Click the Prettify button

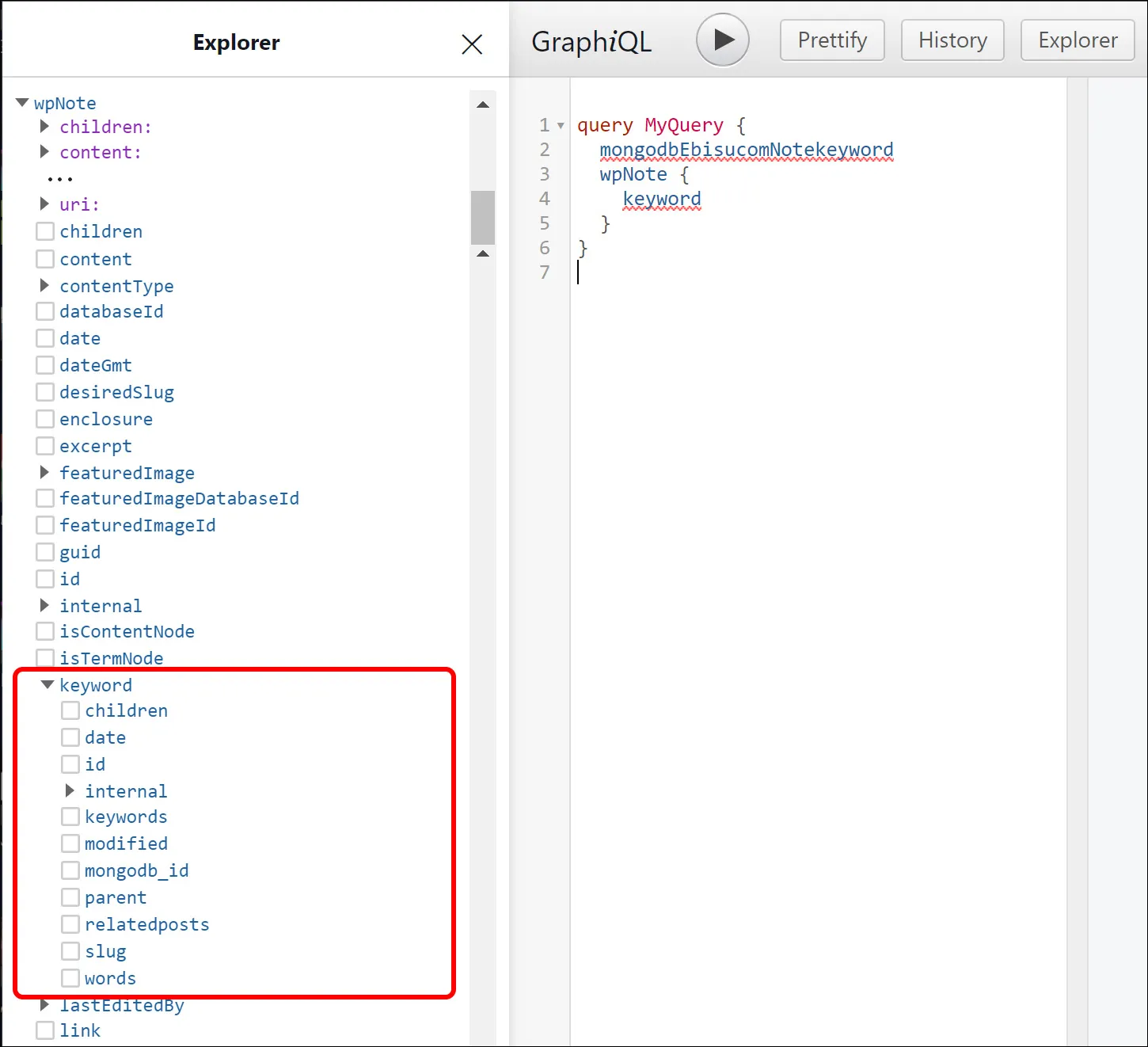831,40
